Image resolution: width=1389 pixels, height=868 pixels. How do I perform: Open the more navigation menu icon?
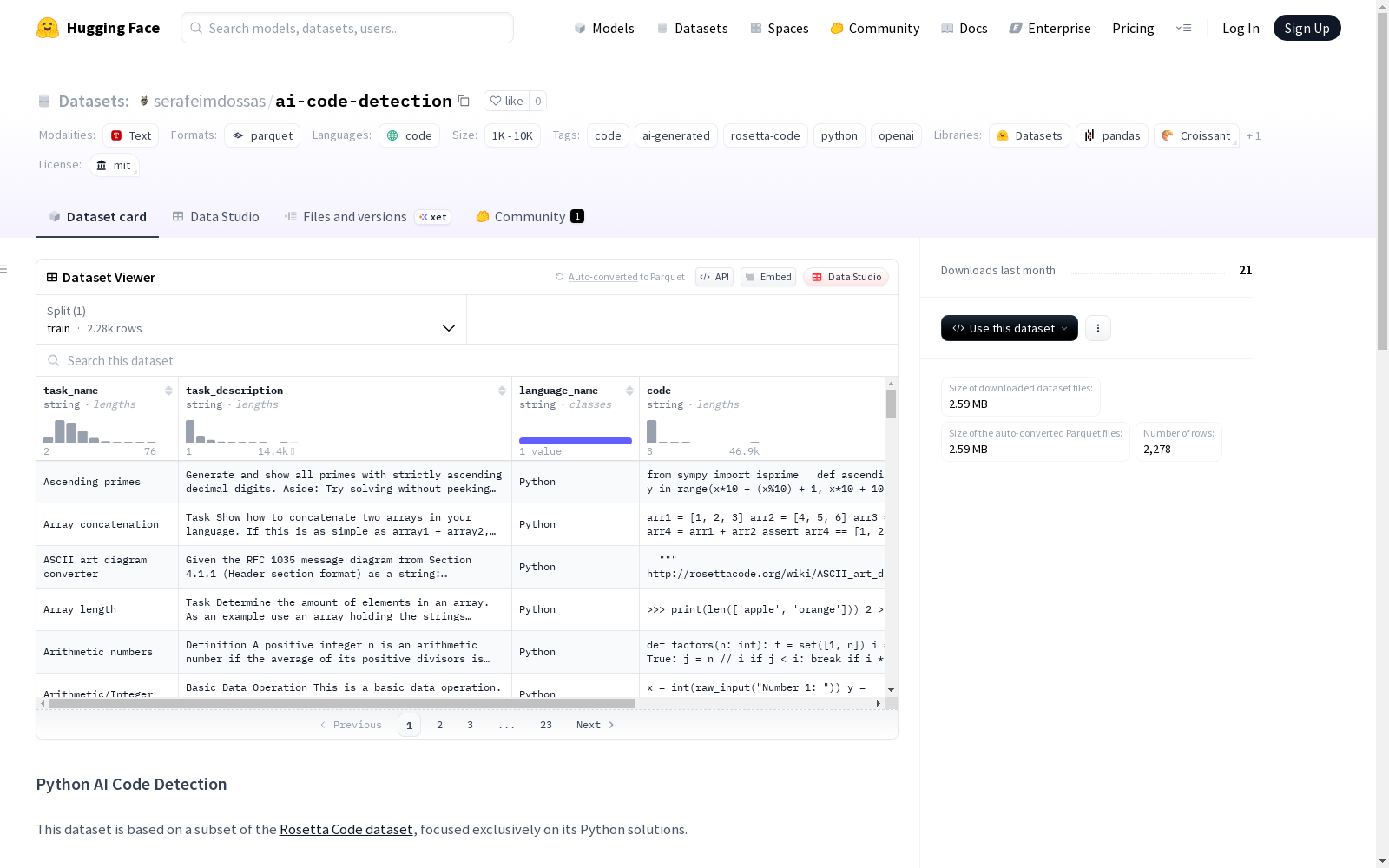1183,28
